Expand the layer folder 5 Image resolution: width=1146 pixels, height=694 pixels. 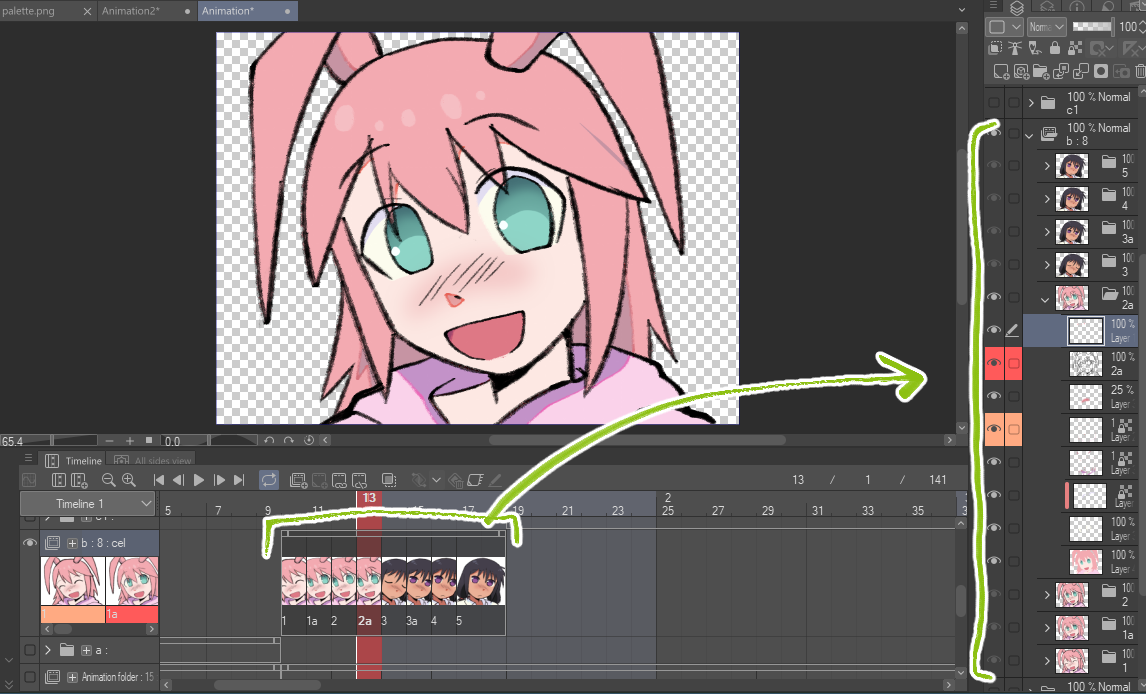click(x=1046, y=166)
